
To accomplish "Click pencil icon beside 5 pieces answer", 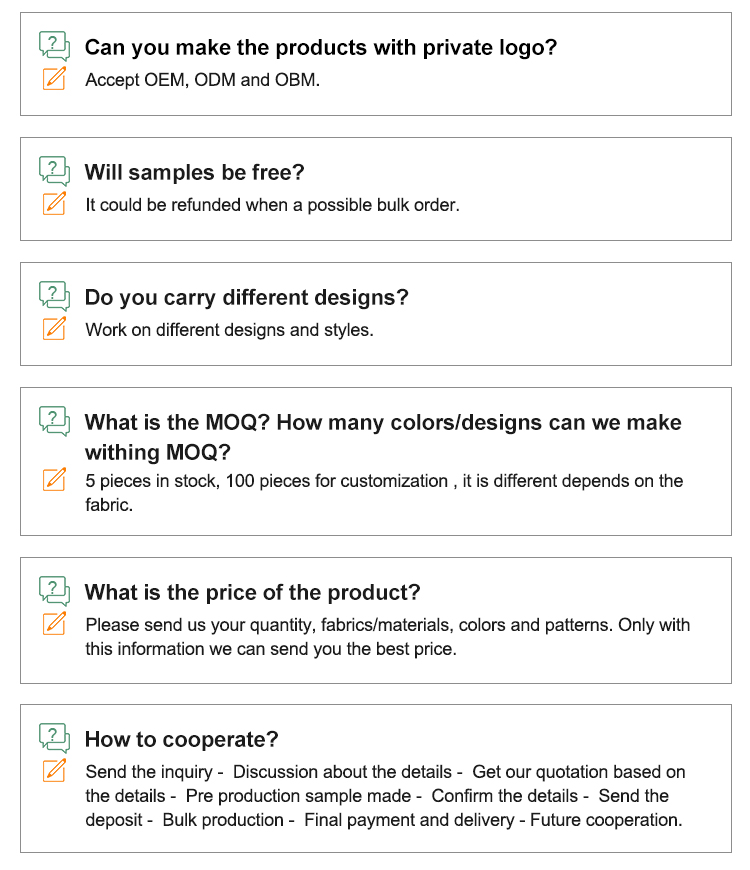I will [54, 479].
